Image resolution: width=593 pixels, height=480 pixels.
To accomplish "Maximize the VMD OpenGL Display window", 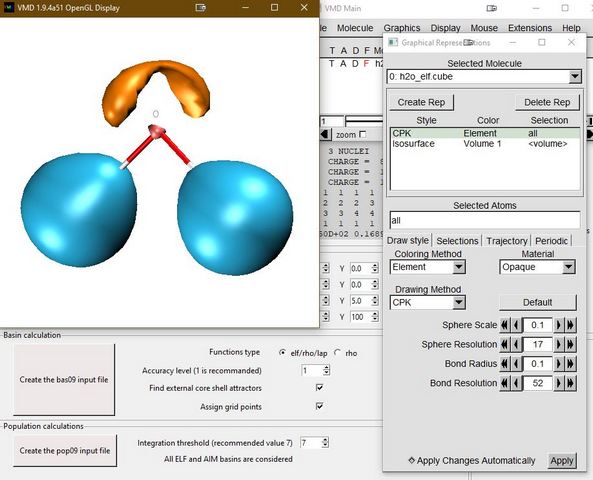I will tap(275, 8).
